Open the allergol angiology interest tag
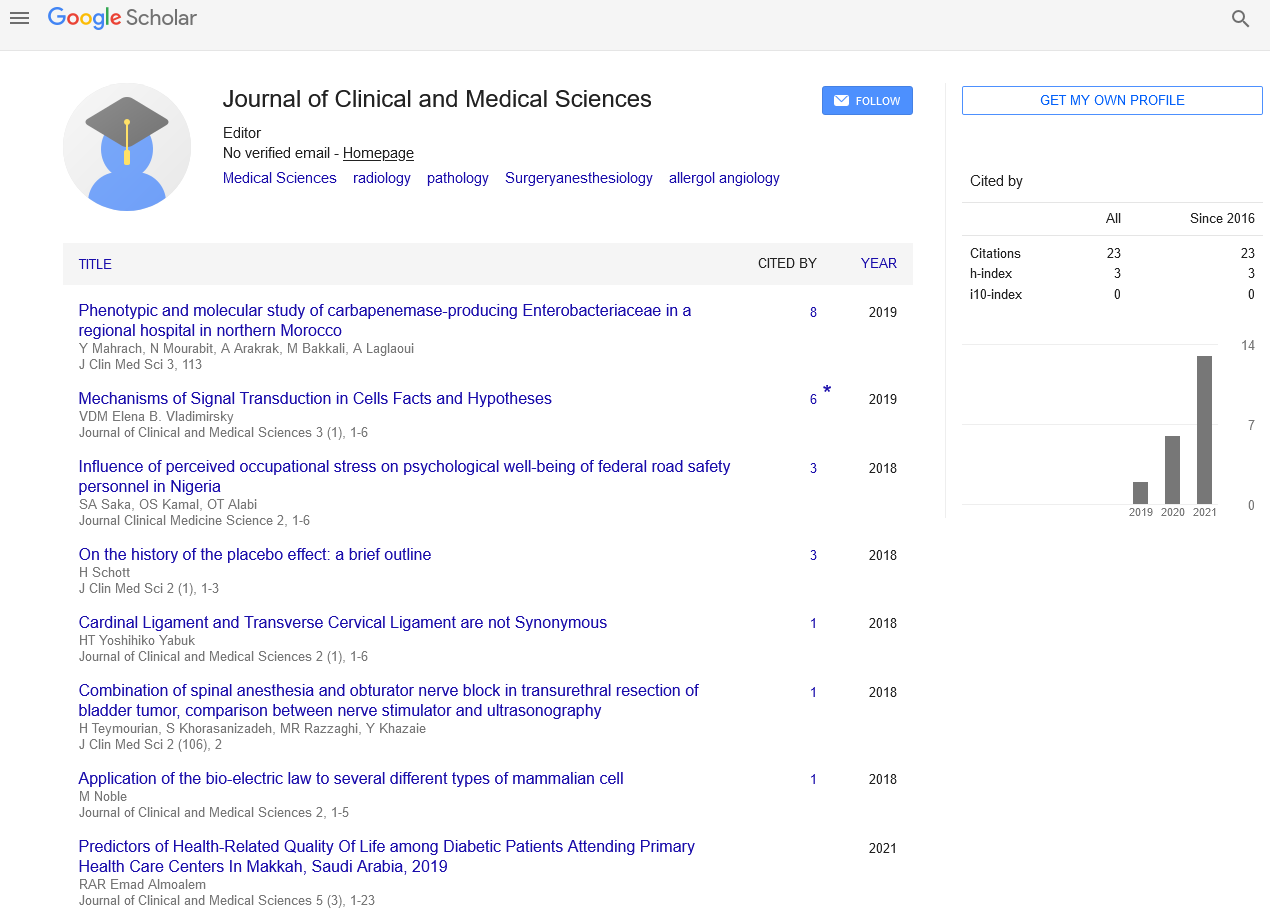 click(724, 178)
